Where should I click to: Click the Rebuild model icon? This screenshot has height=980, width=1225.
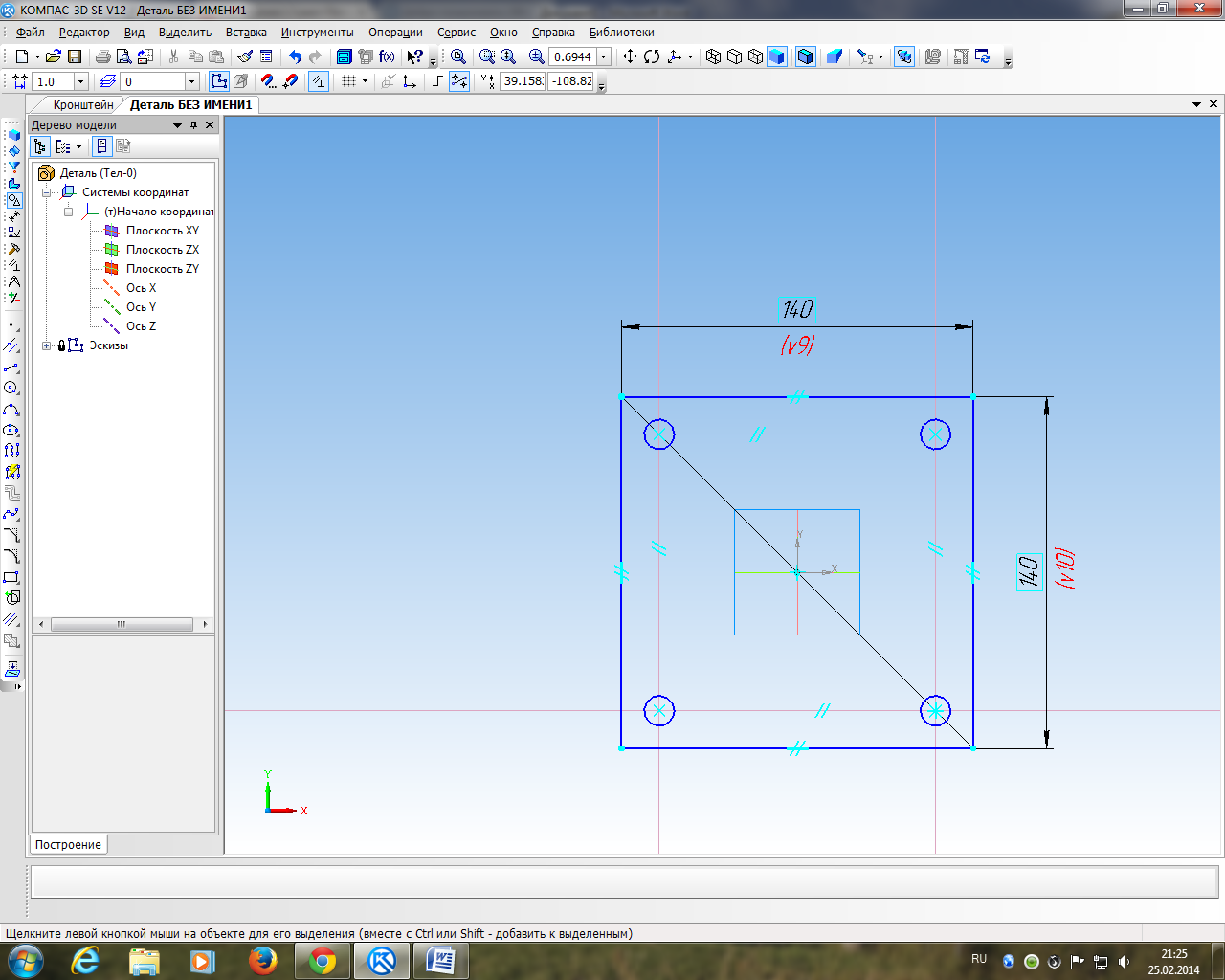point(982,56)
